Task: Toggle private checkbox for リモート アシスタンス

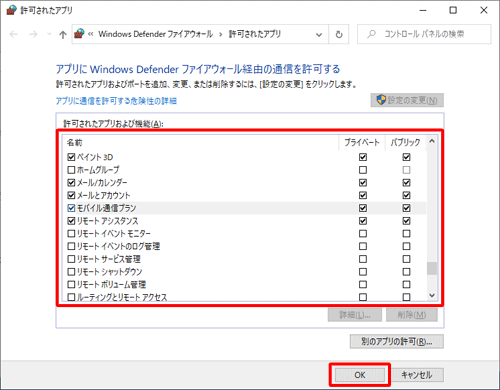Action: (363, 221)
